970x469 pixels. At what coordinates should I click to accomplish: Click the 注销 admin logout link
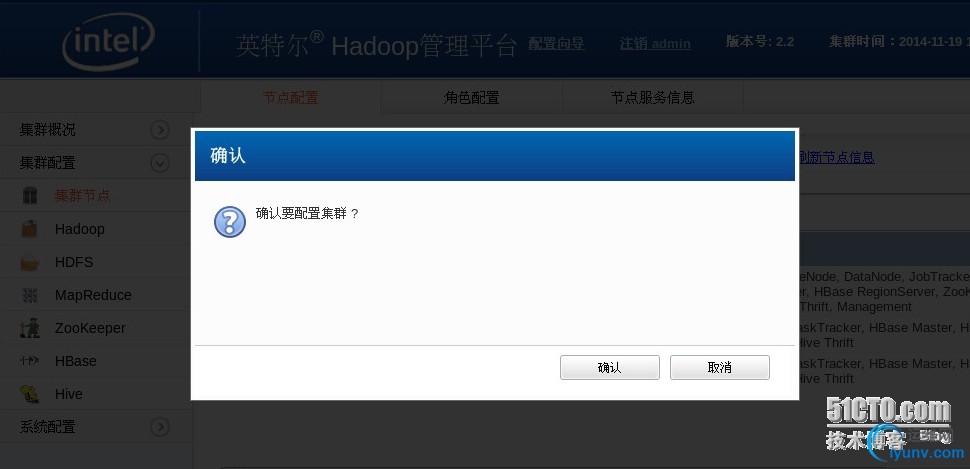tap(655, 43)
